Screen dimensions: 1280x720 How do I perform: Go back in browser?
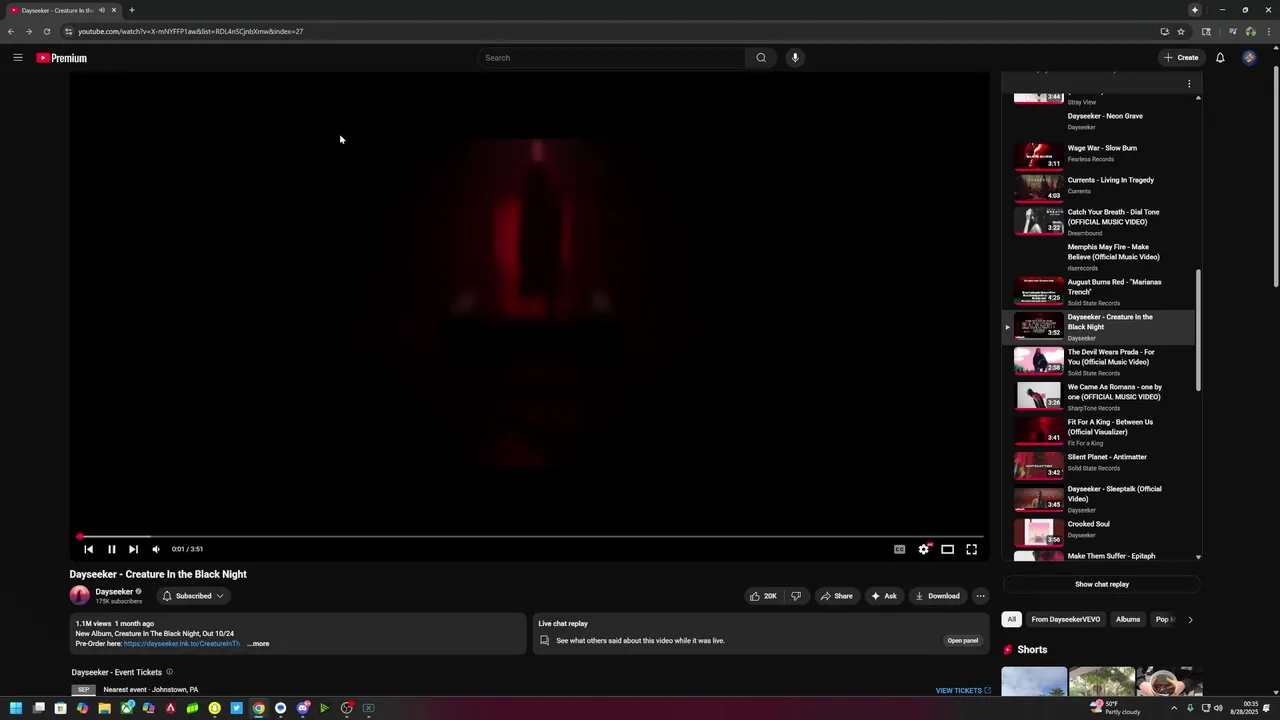(11, 31)
